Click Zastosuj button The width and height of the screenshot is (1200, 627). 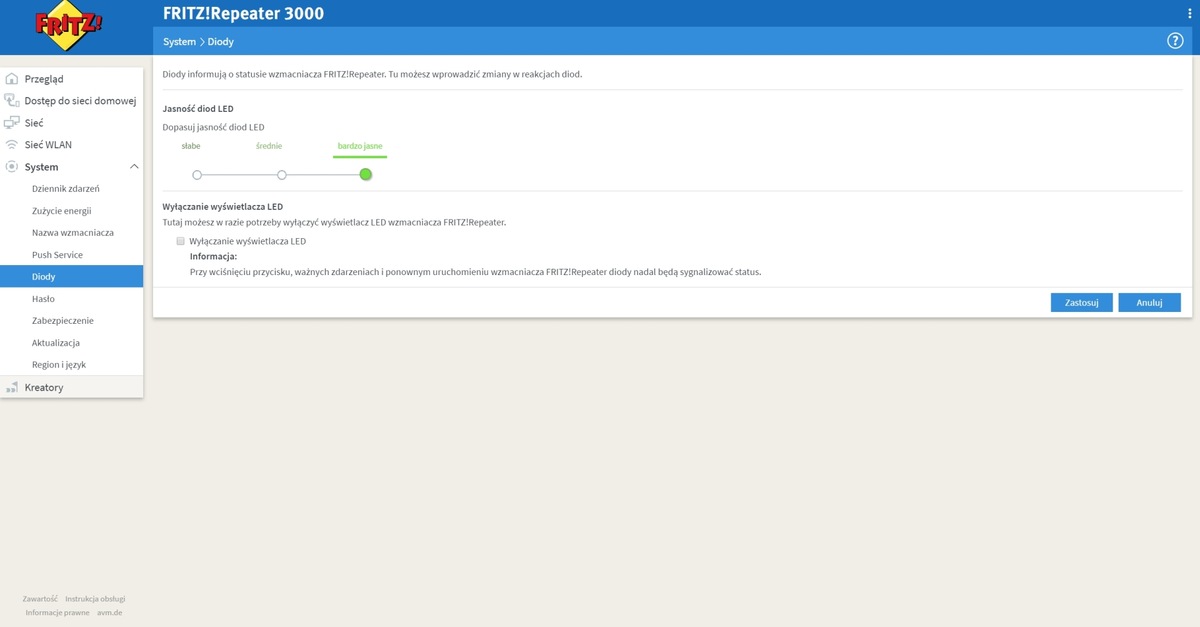point(1081,302)
